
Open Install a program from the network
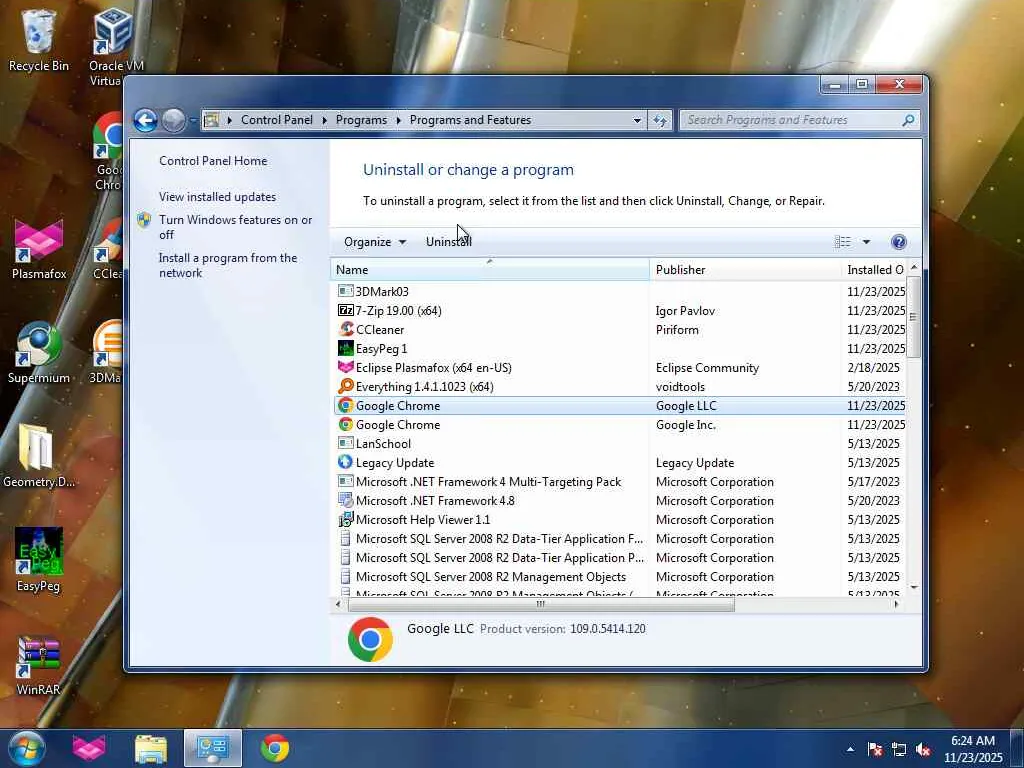click(x=228, y=266)
